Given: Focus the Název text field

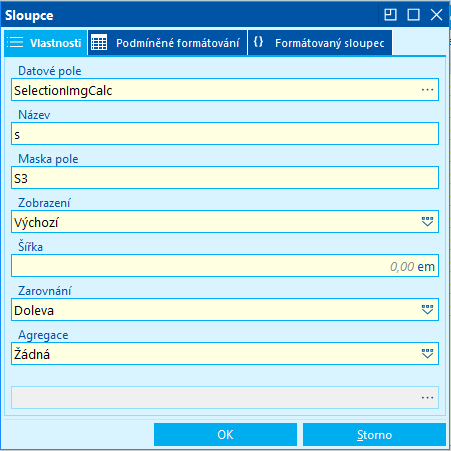Looking at the screenshot, I should tap(225, 134).
